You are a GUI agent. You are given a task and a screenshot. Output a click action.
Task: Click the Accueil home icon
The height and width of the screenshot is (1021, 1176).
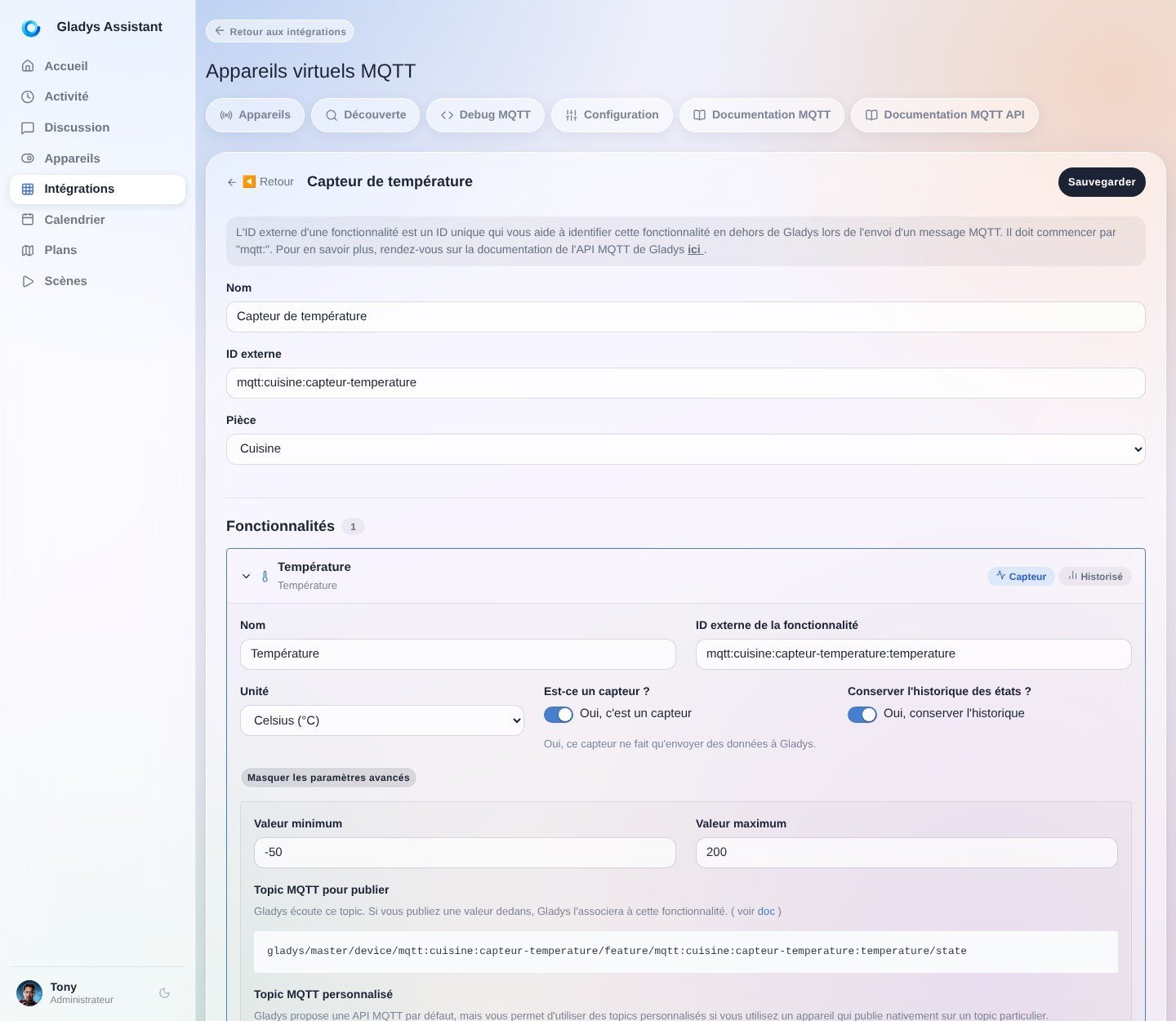pos(28,66)
